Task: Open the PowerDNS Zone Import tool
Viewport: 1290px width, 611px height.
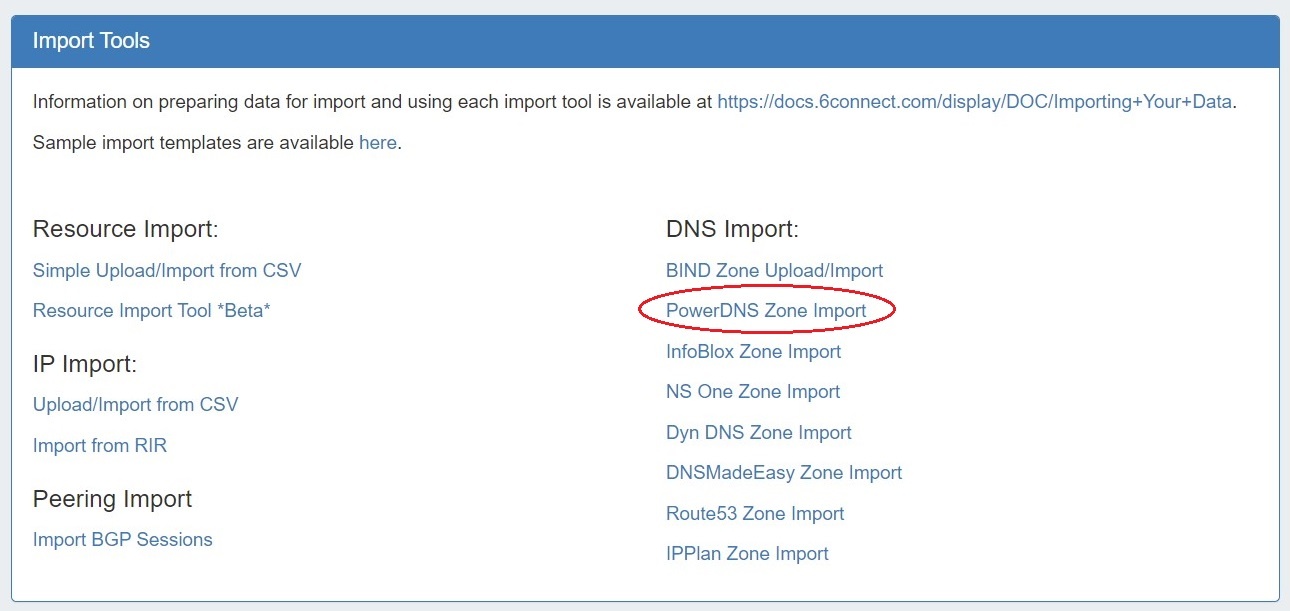Action: click(x=766, y=310)
